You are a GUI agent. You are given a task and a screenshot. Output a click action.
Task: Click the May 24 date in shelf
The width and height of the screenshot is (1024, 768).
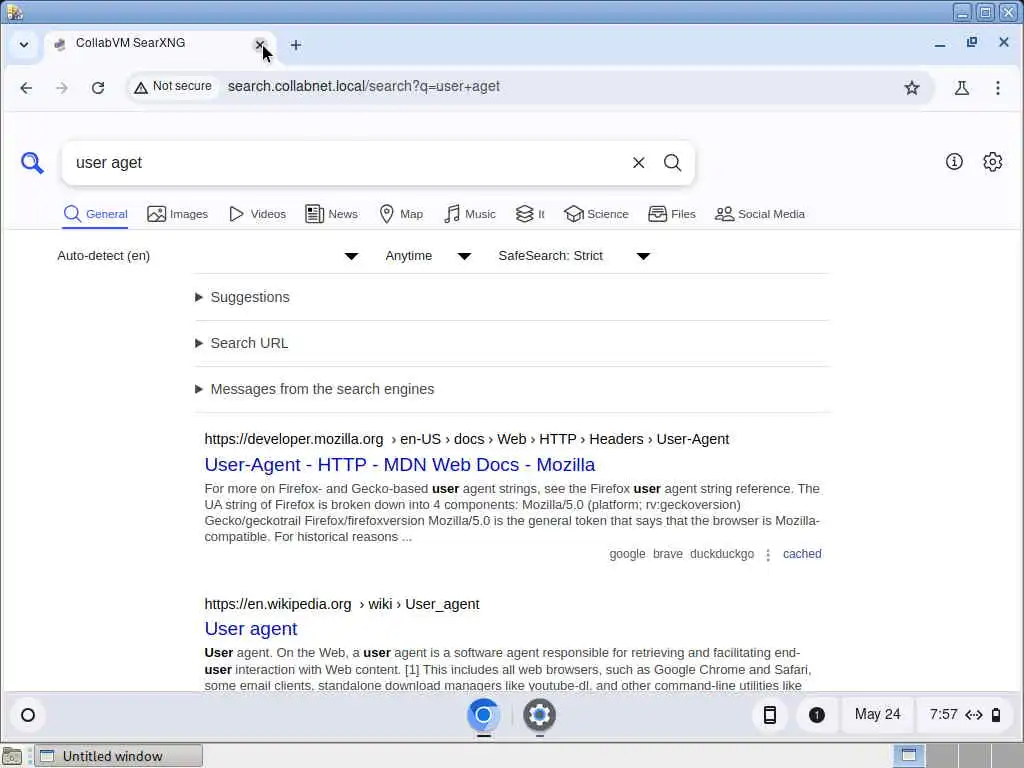coord(877,714)
